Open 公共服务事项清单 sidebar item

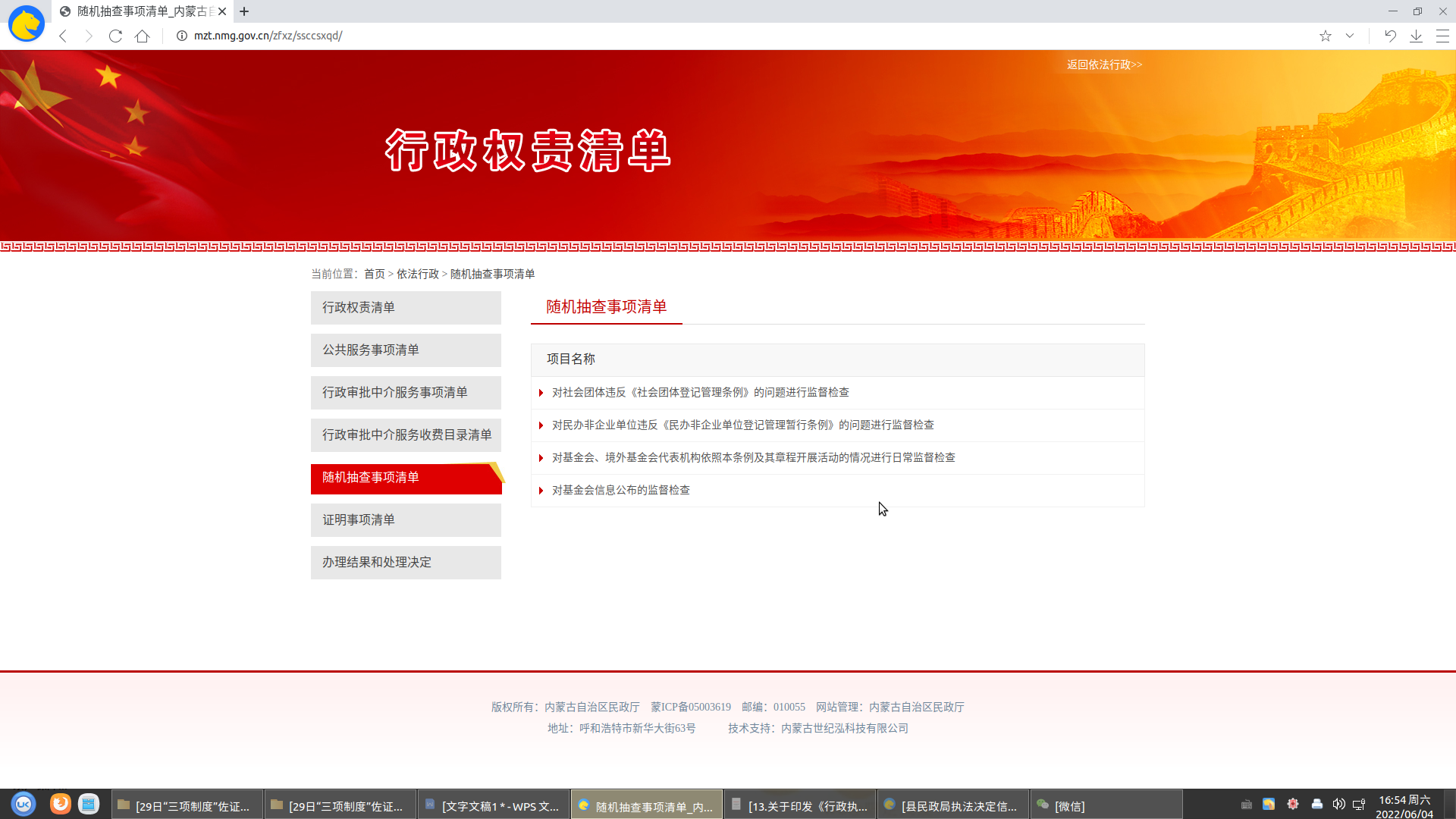406,350
